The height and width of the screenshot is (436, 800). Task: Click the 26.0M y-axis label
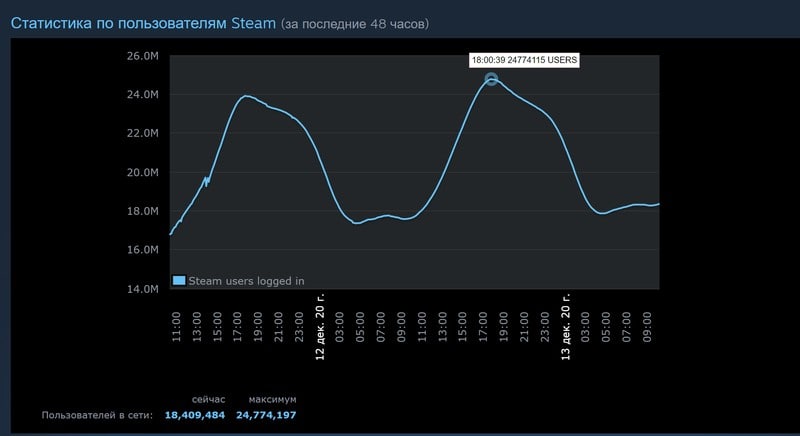click(143, 56)
